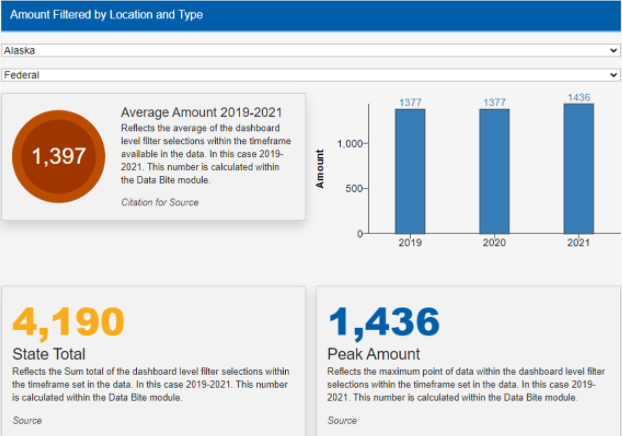Viewport: 622px width, 436px height.
Task: Click the large blue 1,436 peak number
Action: [x=384, y=322]
